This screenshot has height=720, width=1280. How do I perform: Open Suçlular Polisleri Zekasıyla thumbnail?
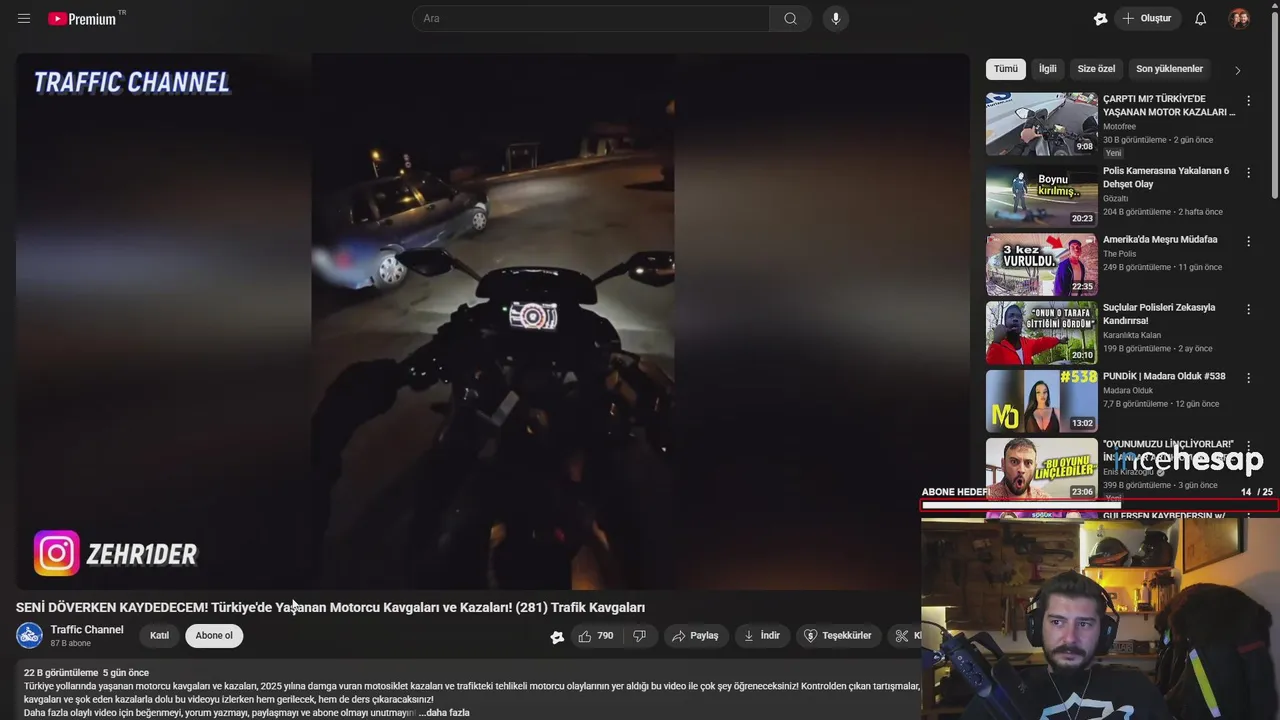pyautogui.click(x=1041, y=333)
